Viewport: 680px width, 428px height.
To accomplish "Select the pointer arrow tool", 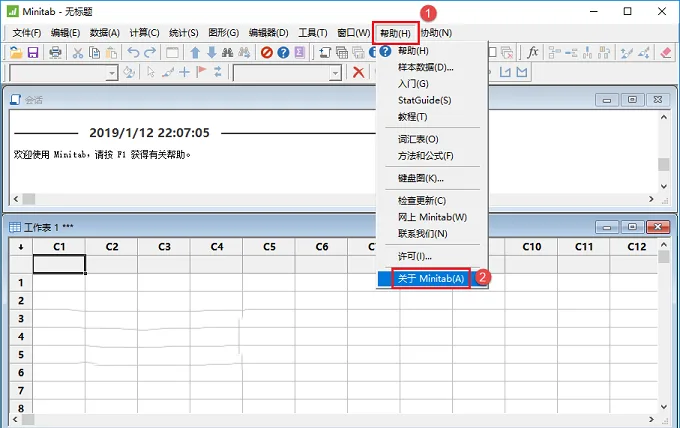I will (x=151, y=72).
